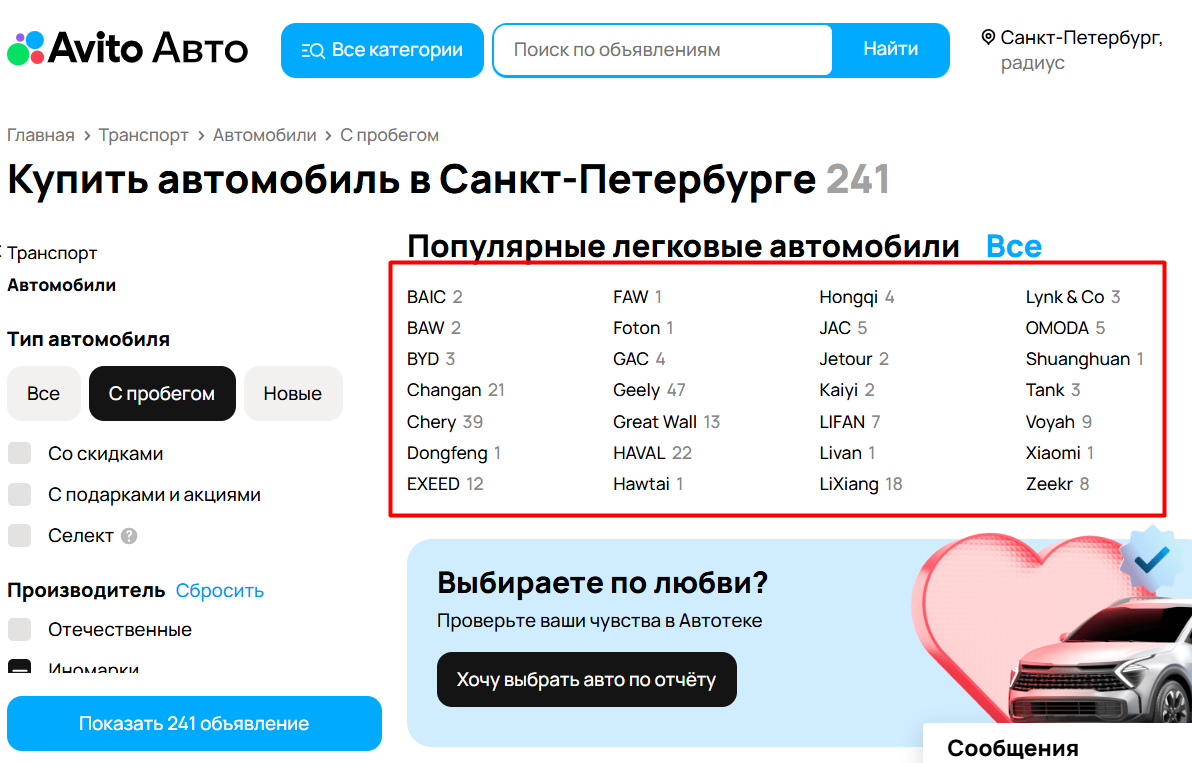Click the Найти search button
Screen dimensions: 1192x763
(x=891, y=50)
